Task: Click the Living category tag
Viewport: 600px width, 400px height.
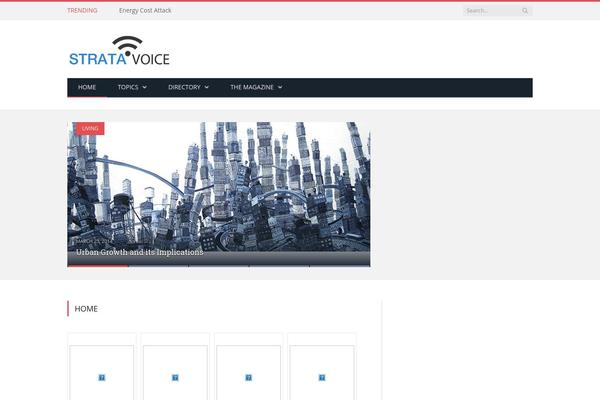Action: point(90,129)
